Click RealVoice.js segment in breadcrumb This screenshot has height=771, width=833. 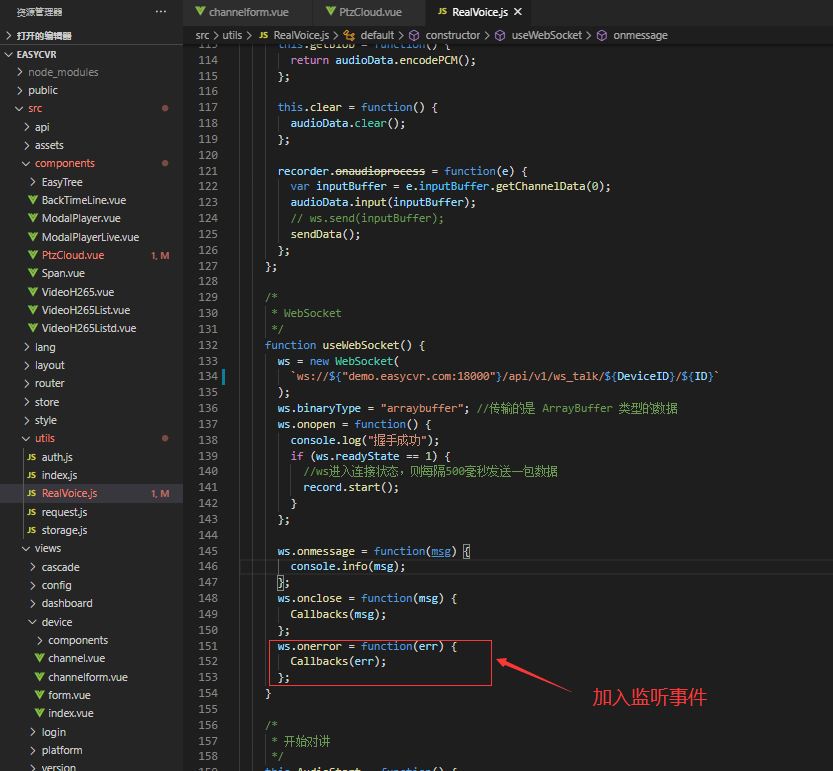[x=301, y=35]
